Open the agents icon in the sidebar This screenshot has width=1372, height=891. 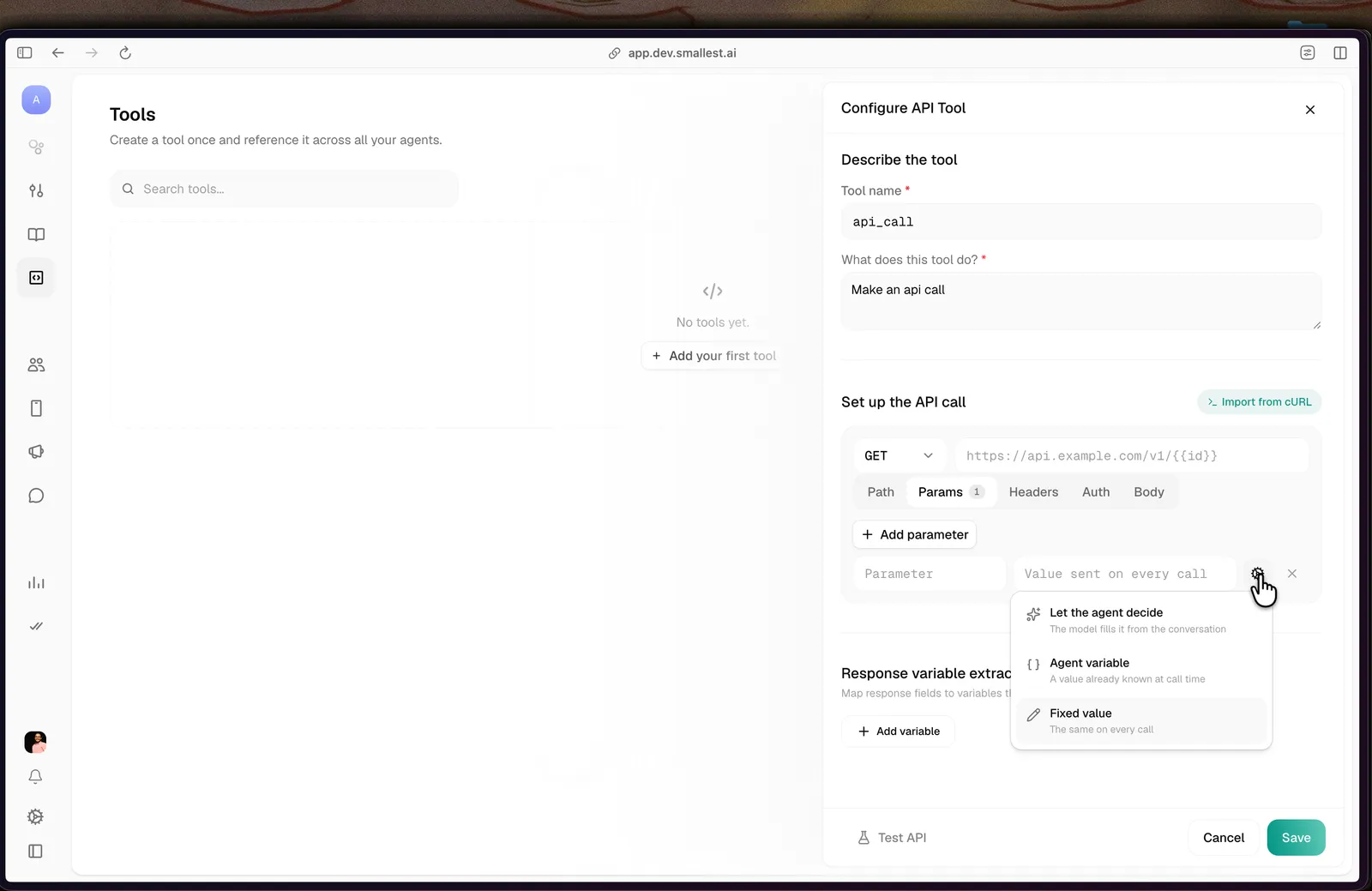(x=36, y=147)
